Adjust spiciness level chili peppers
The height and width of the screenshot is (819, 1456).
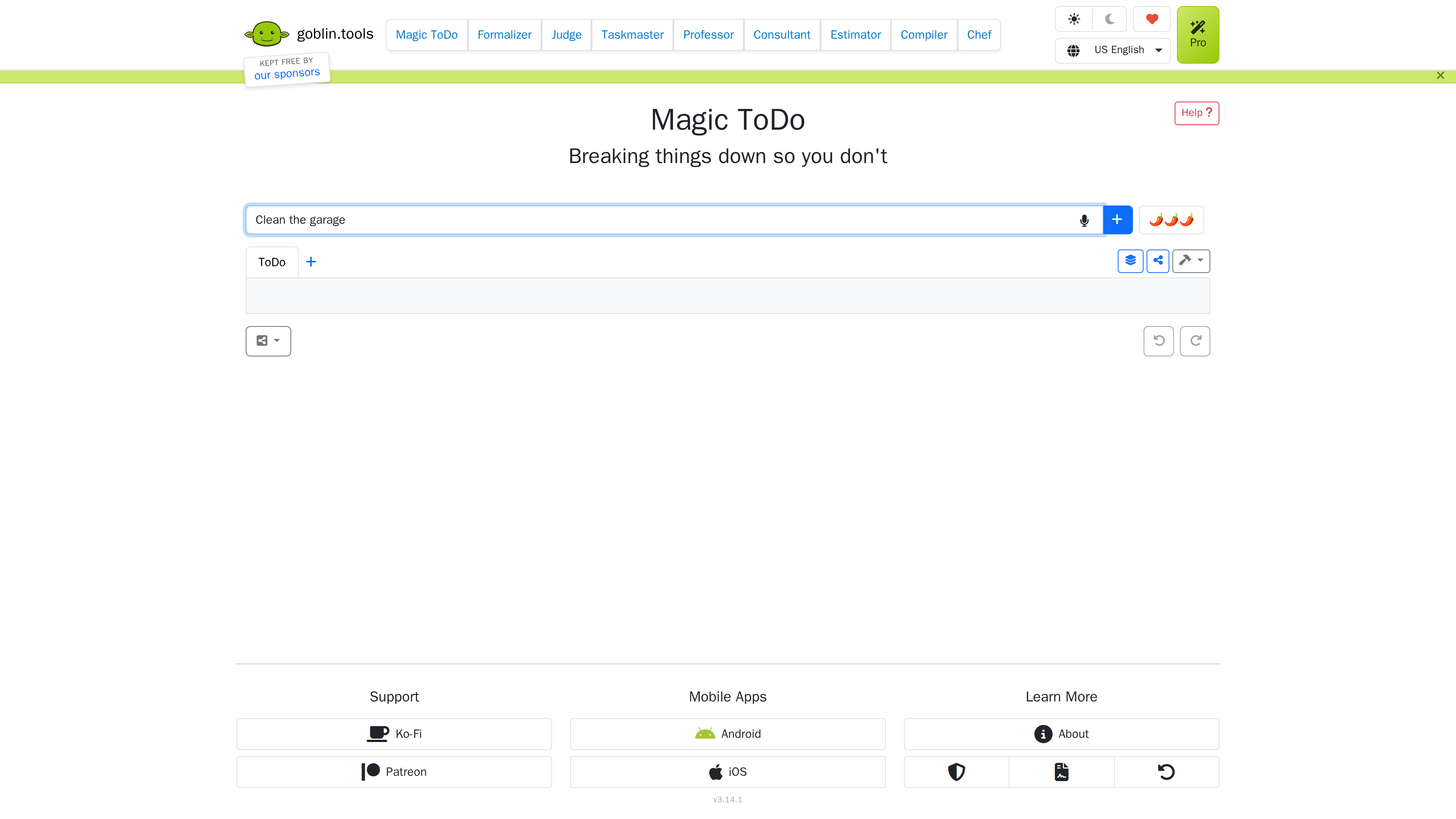(1171, 220)
